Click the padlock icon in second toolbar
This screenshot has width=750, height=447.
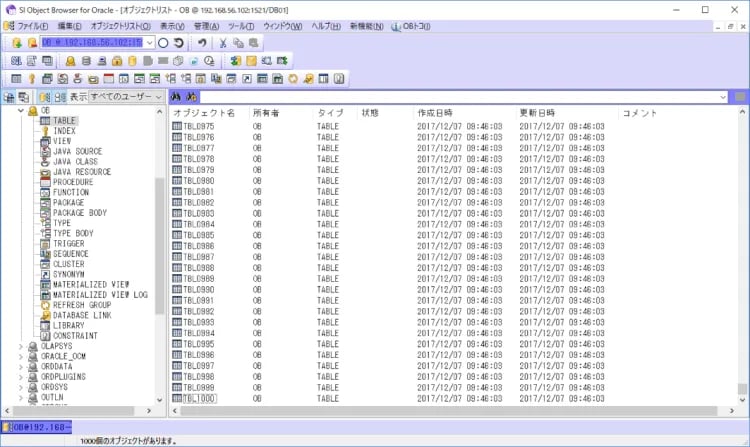pos(117,61)
